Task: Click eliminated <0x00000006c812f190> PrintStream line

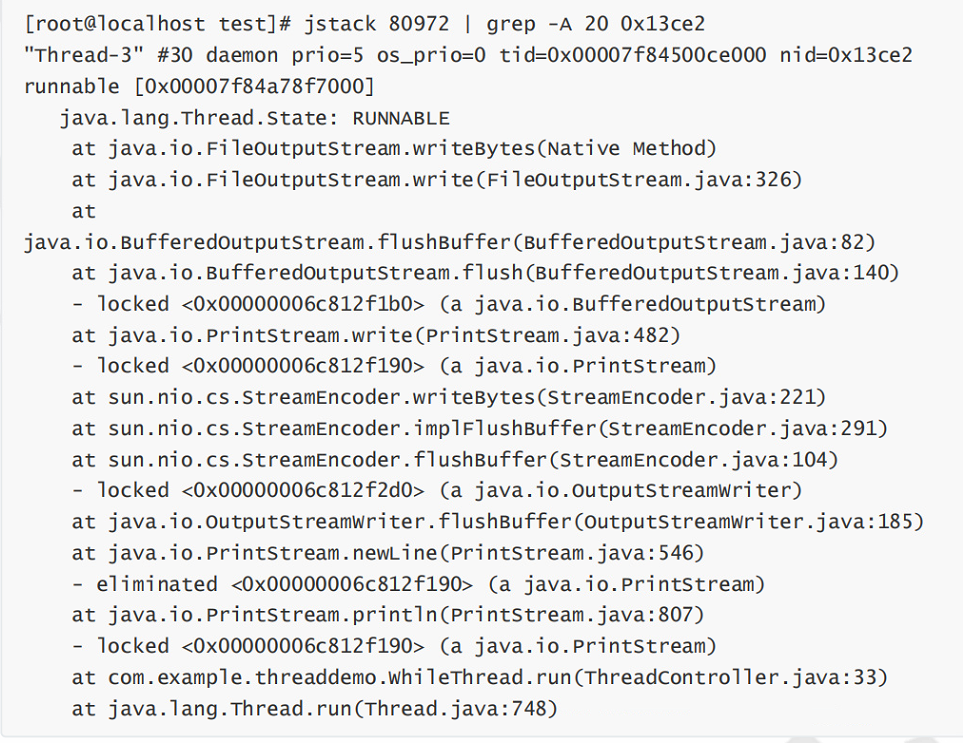Action: tap(418, 583)
